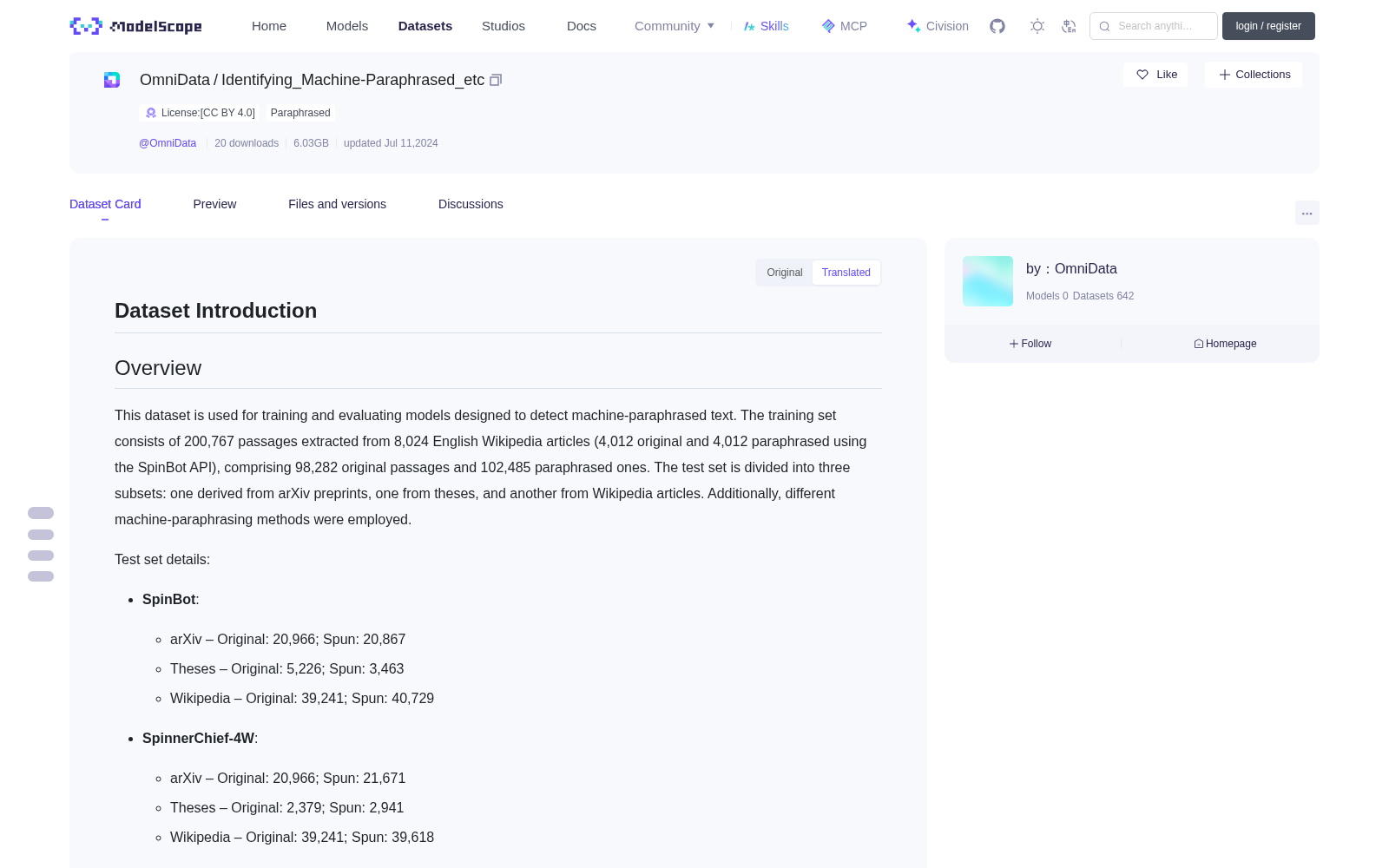Click the Homepage house icon
Viewport: 1389px width, 868px height.
pyautogui.click(x=1199, y=344)
